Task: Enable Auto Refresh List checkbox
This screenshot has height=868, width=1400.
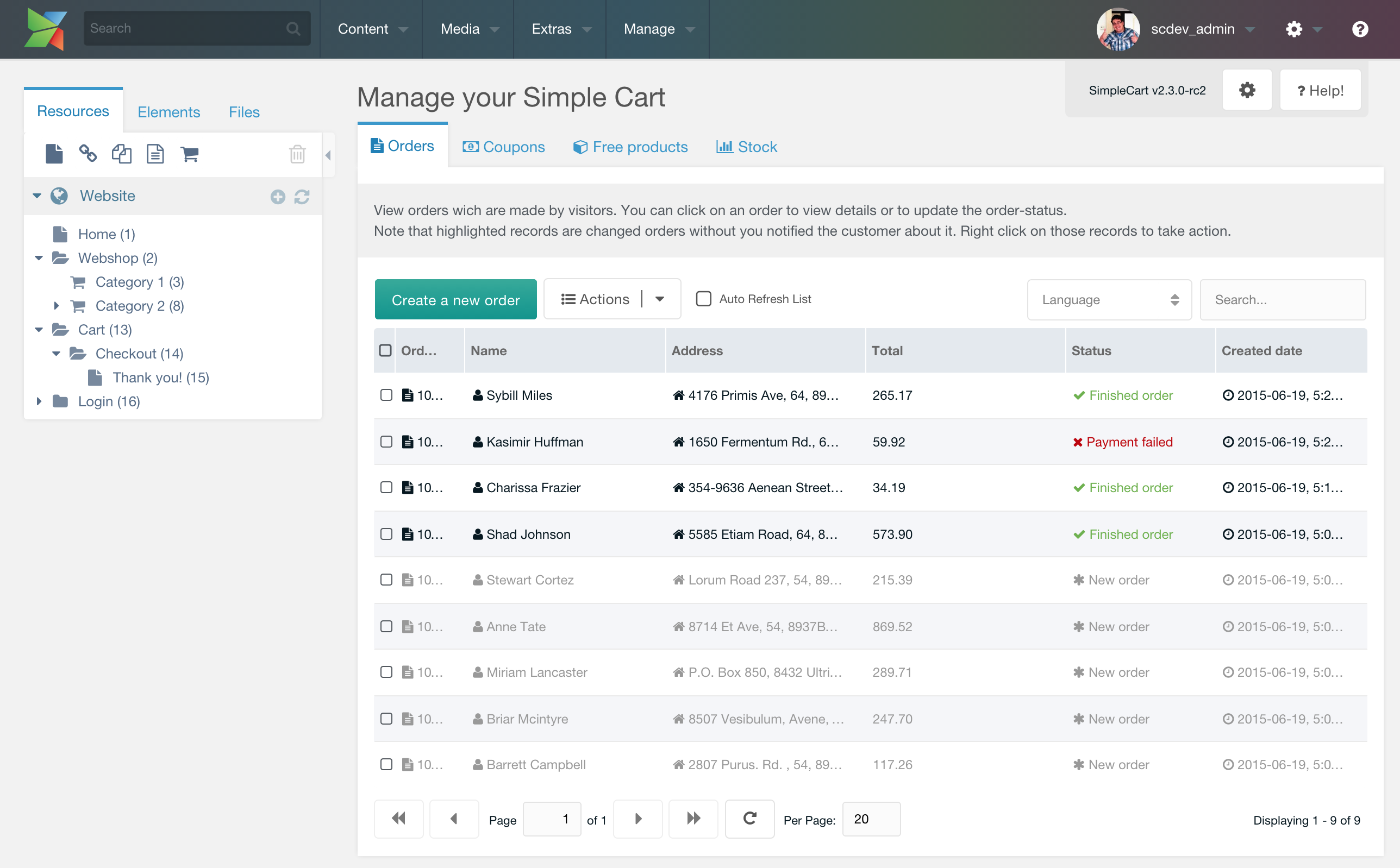Action: [x=703, y=299]
